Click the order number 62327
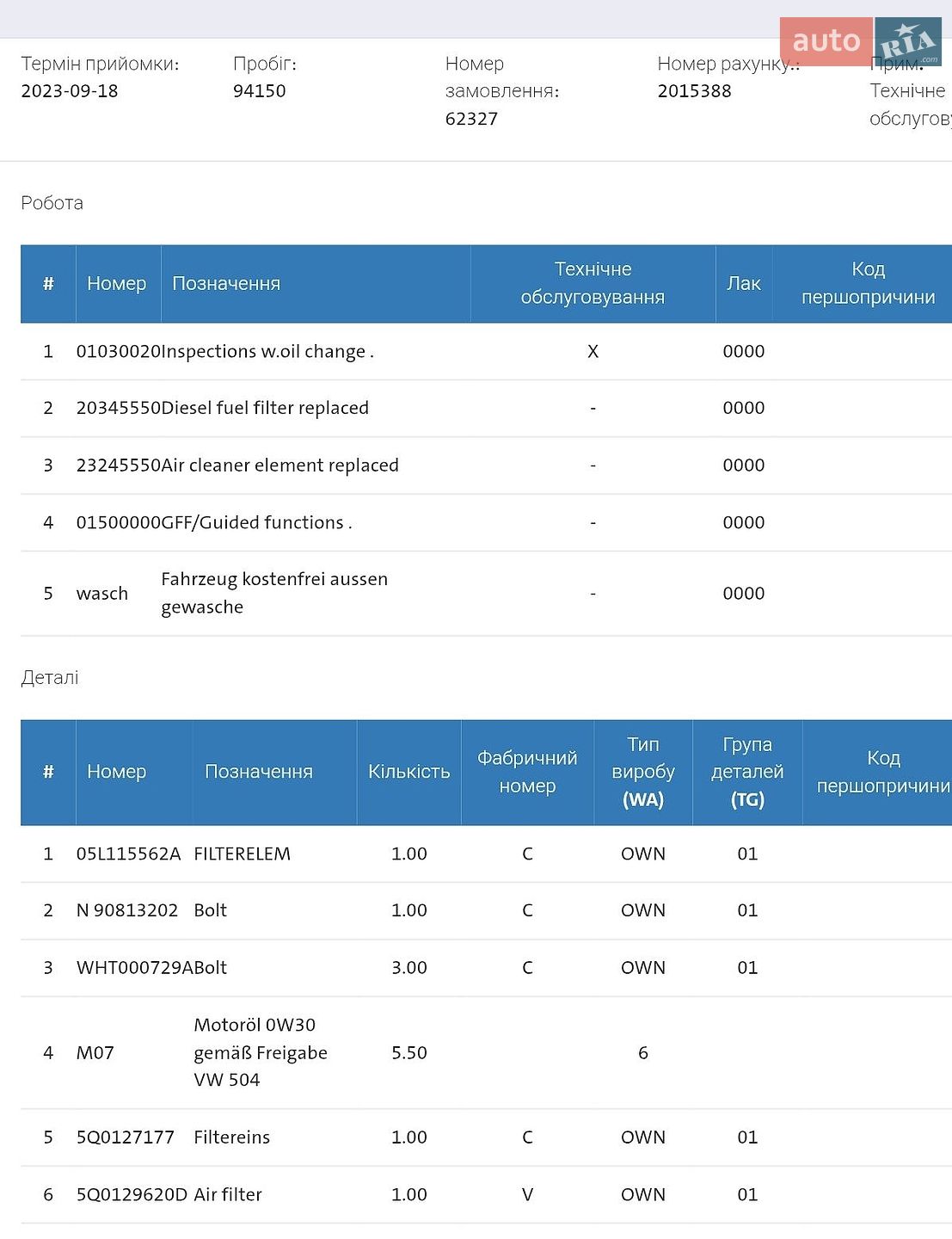Viewport: 952px width, 1239px height. 471,119
